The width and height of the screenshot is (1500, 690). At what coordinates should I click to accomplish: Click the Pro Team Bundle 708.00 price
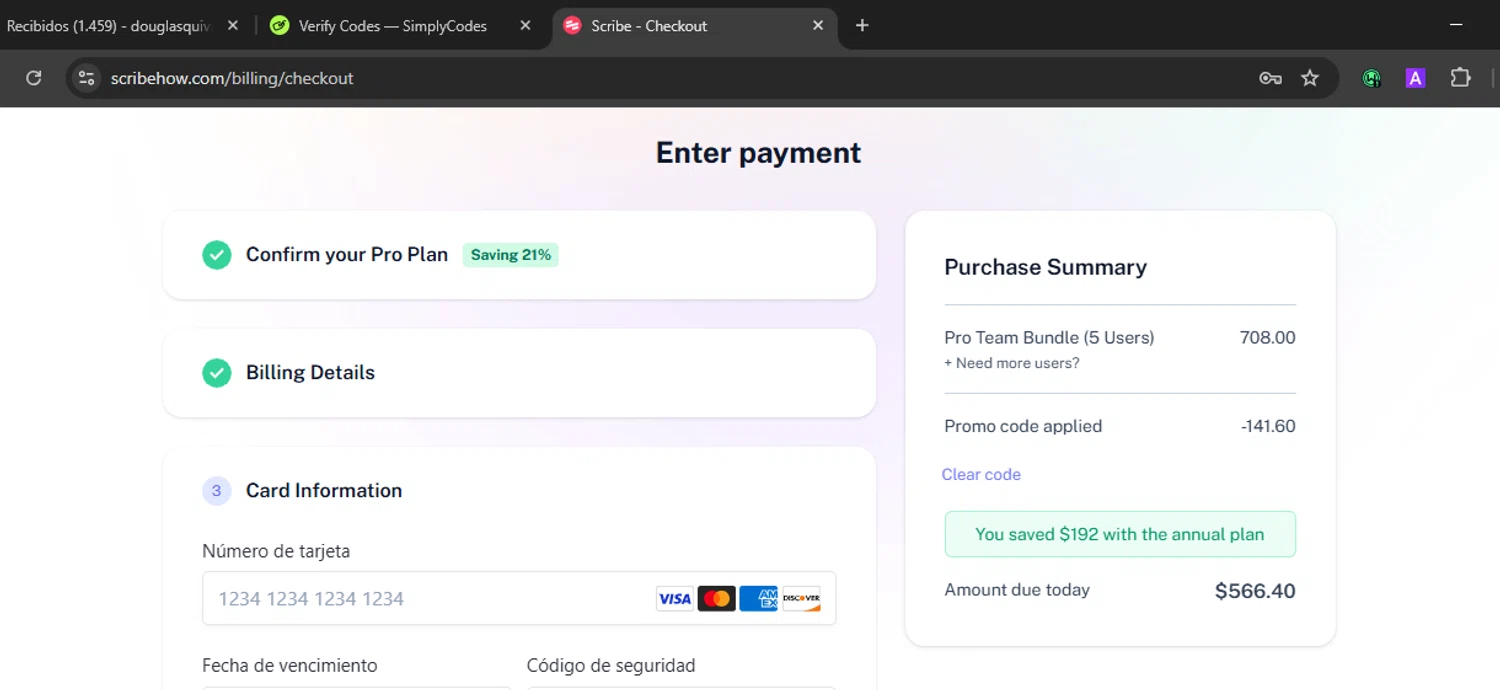tap(1268, 338)
